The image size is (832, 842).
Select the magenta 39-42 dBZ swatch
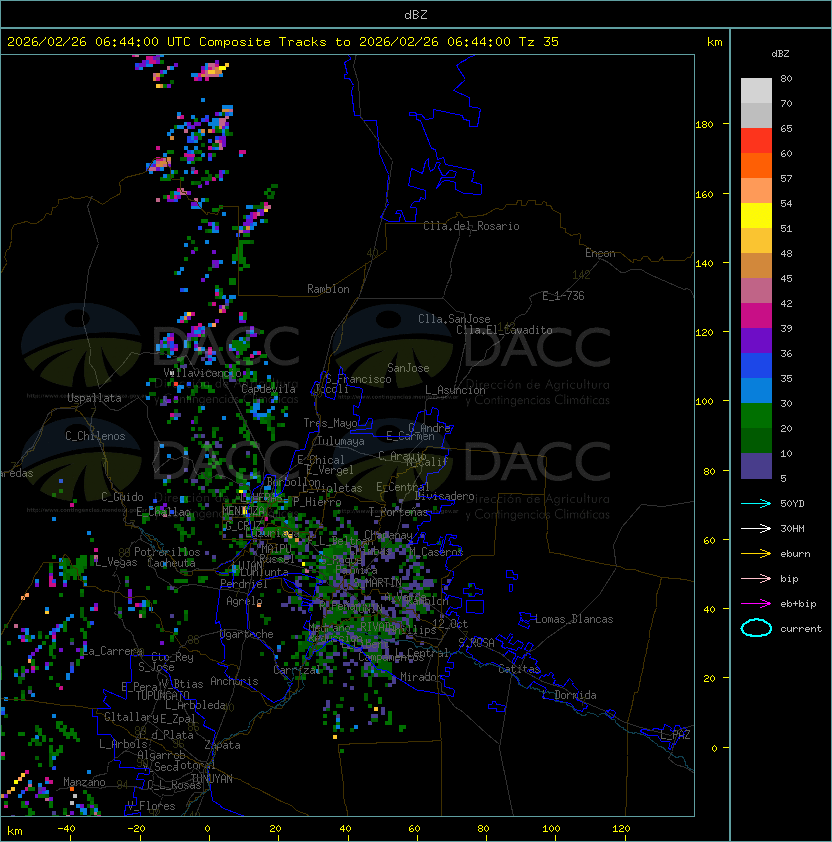pyautogui.click(x=756, y=315)
